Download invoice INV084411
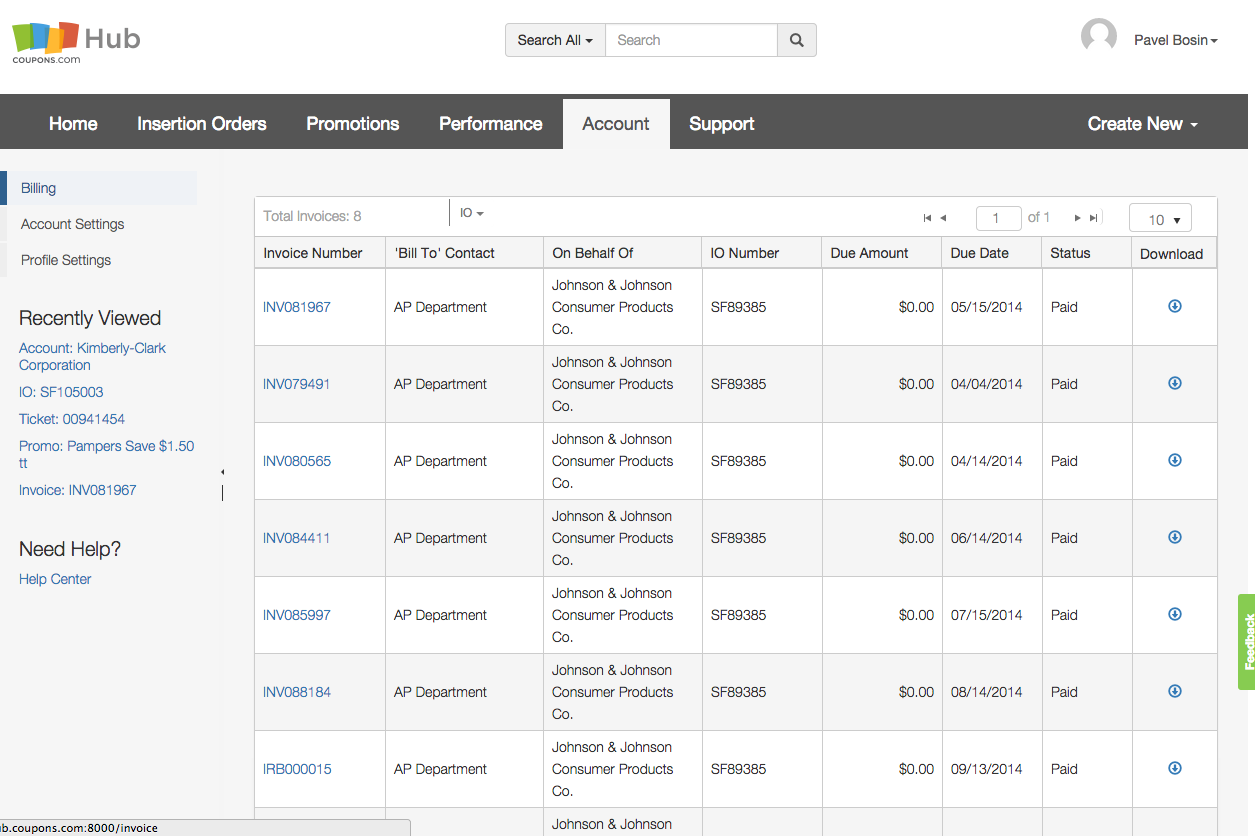 pyautogui.click(x=1175, y=537)
